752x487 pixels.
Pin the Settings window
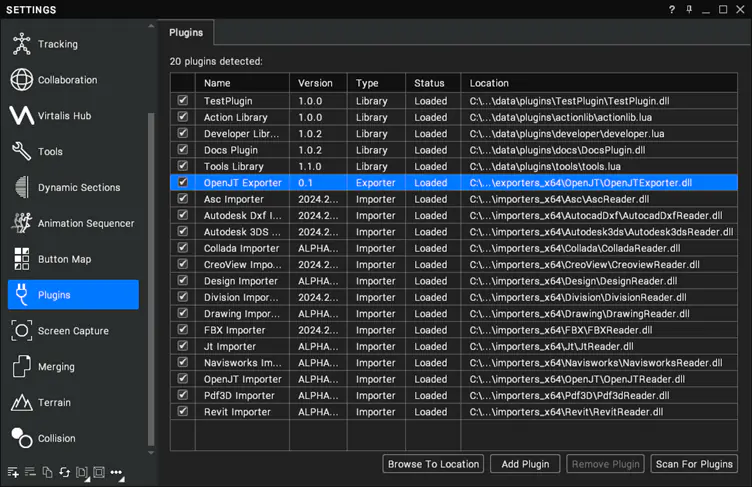point(689,10)
